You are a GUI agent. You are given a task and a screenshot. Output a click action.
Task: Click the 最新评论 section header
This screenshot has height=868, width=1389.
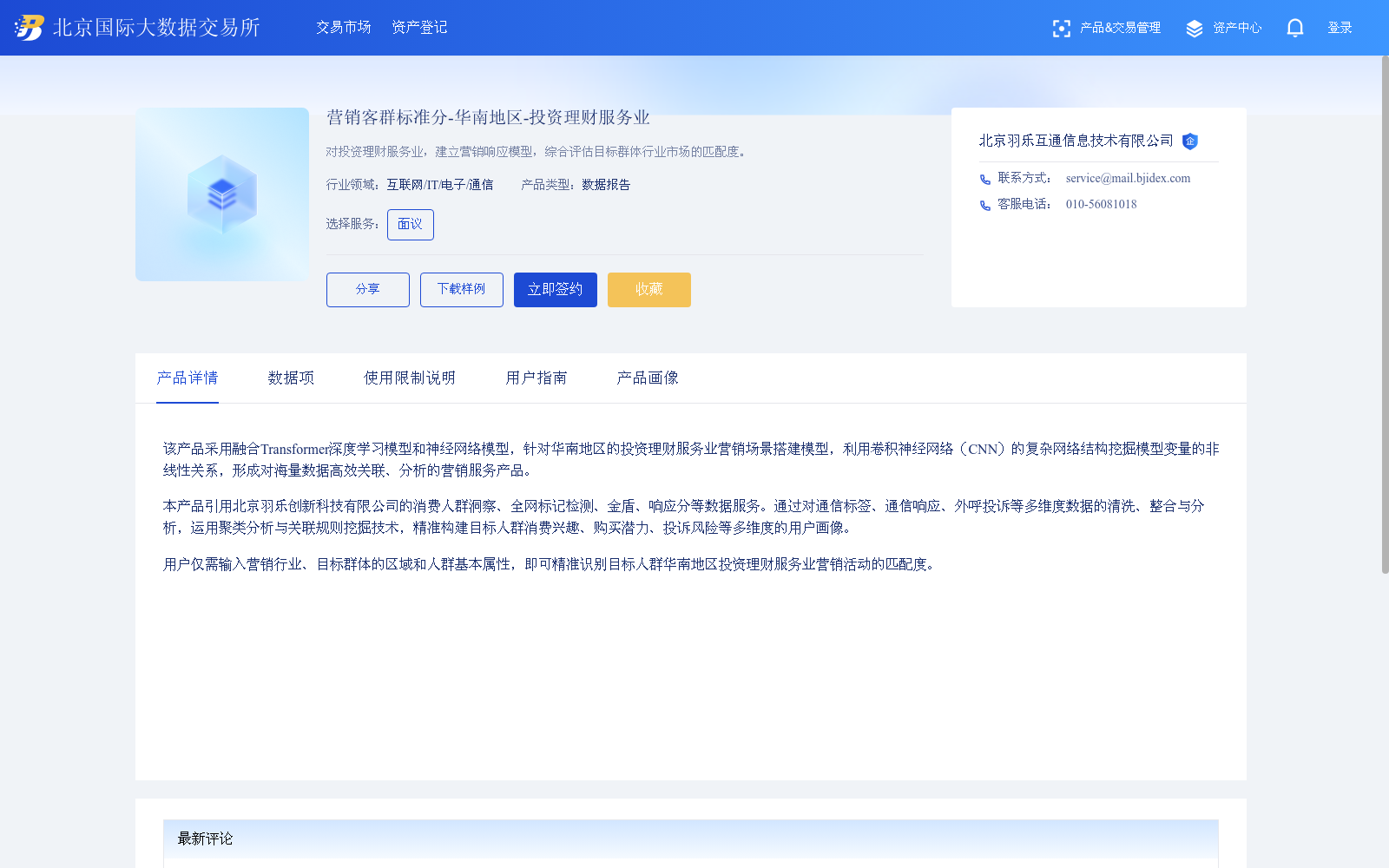691,839
